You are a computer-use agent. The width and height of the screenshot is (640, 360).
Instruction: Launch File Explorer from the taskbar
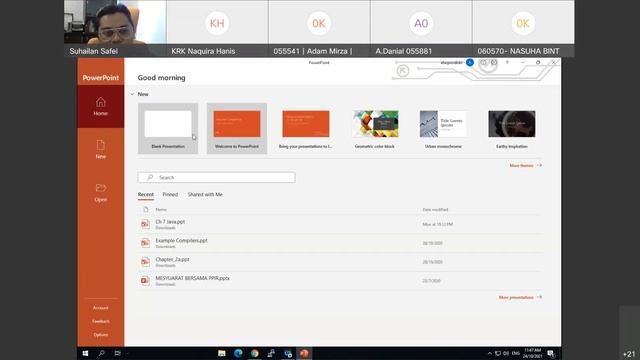222,353
